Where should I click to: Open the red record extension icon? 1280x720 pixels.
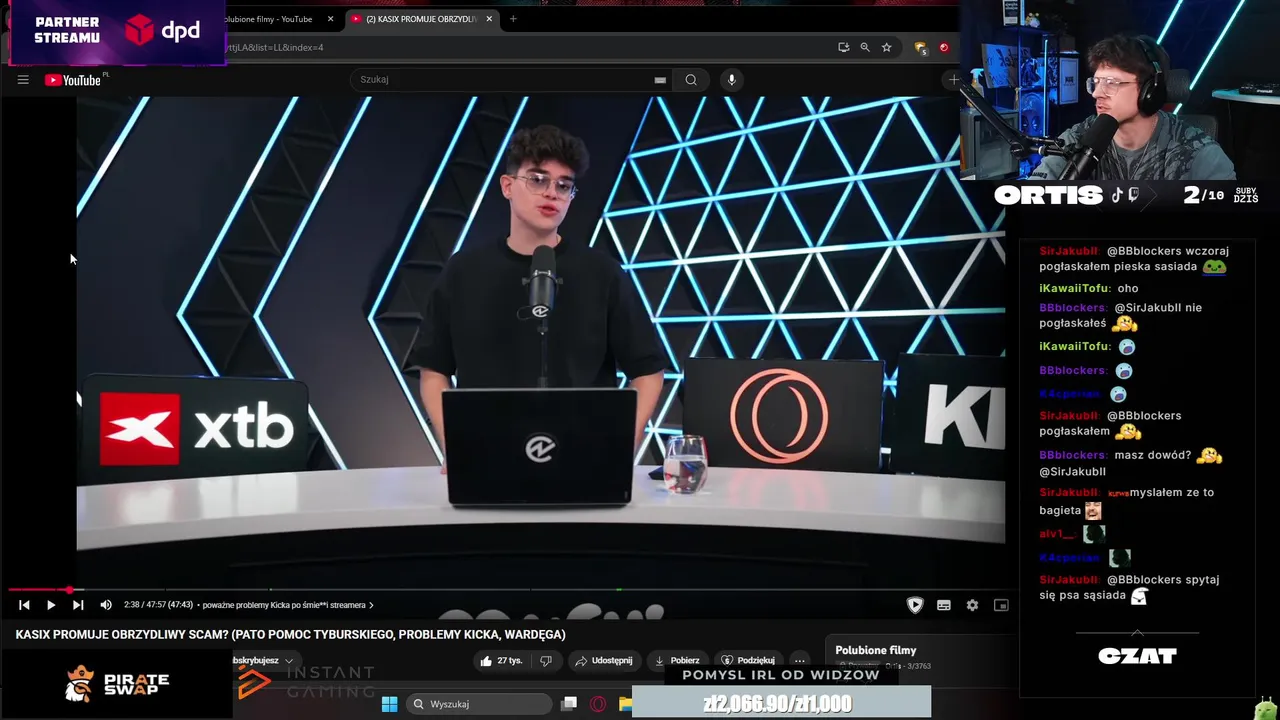tap(943, 47)
